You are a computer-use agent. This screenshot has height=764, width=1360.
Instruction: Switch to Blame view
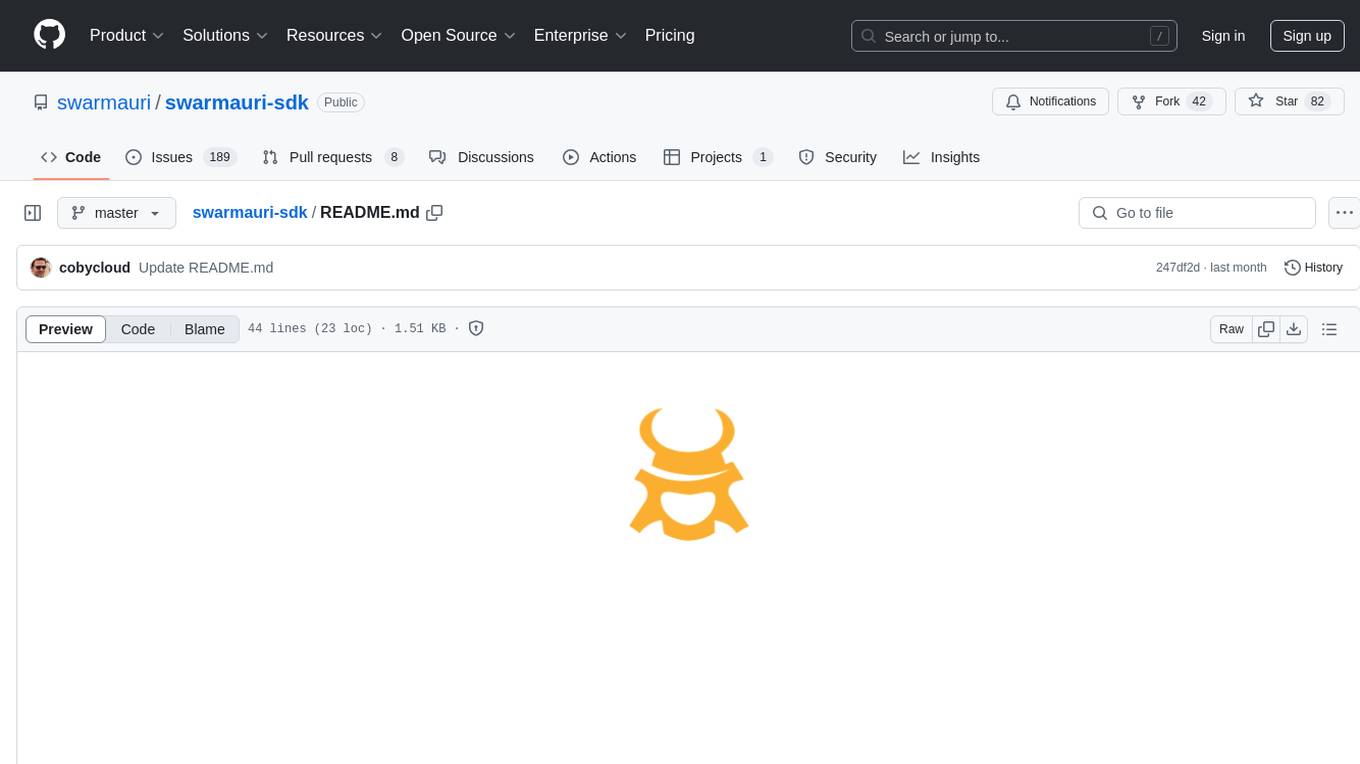tap(204, 329)
